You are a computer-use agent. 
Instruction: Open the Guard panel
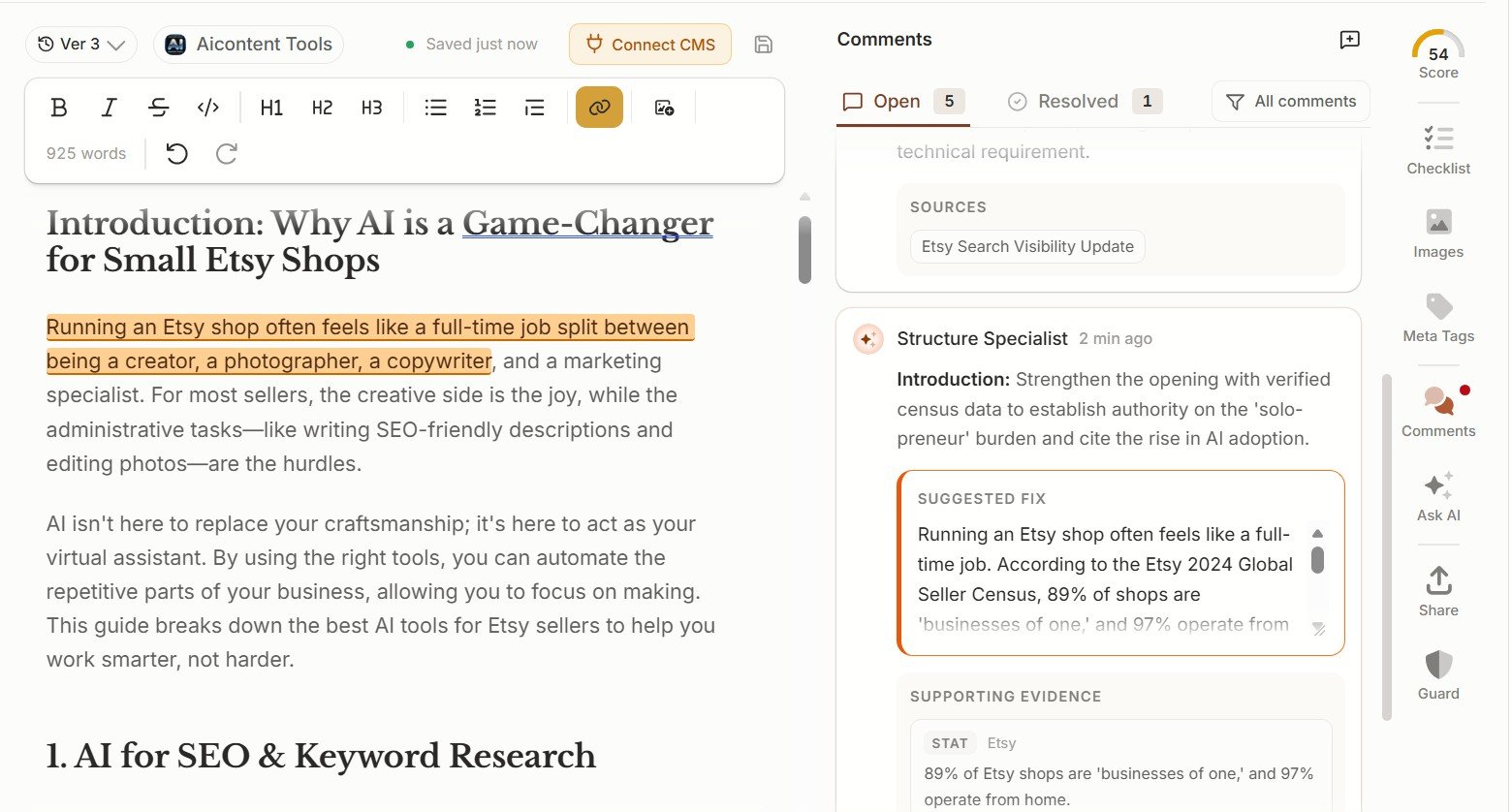[1438, 675]
